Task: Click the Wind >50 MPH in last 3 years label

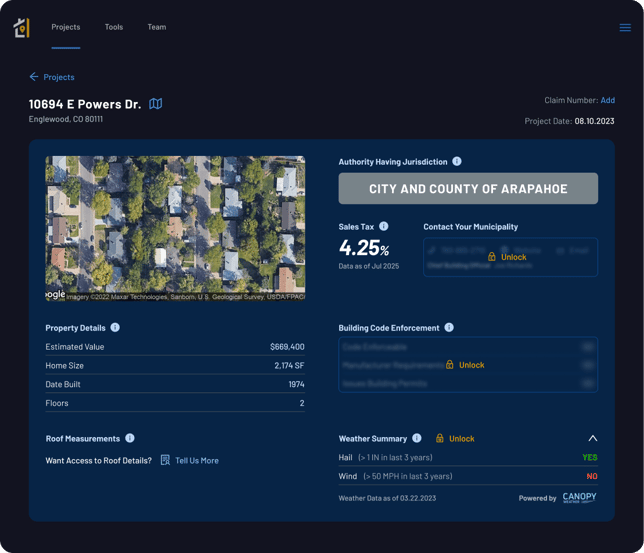Action: coord(395,476)
